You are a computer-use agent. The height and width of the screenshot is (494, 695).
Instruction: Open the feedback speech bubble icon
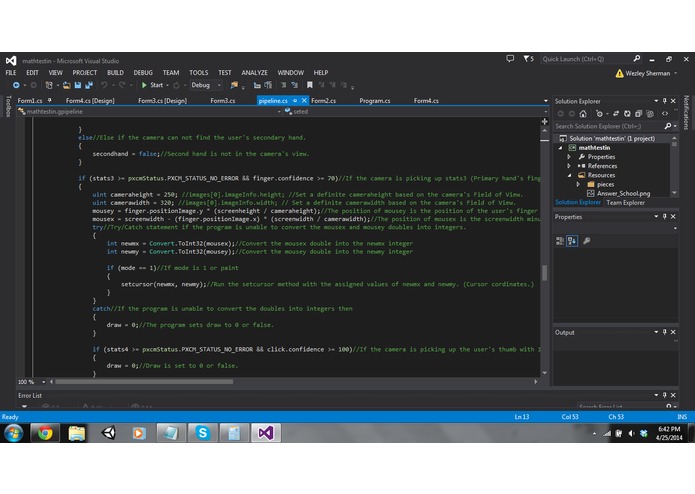(x=510, y=58)
